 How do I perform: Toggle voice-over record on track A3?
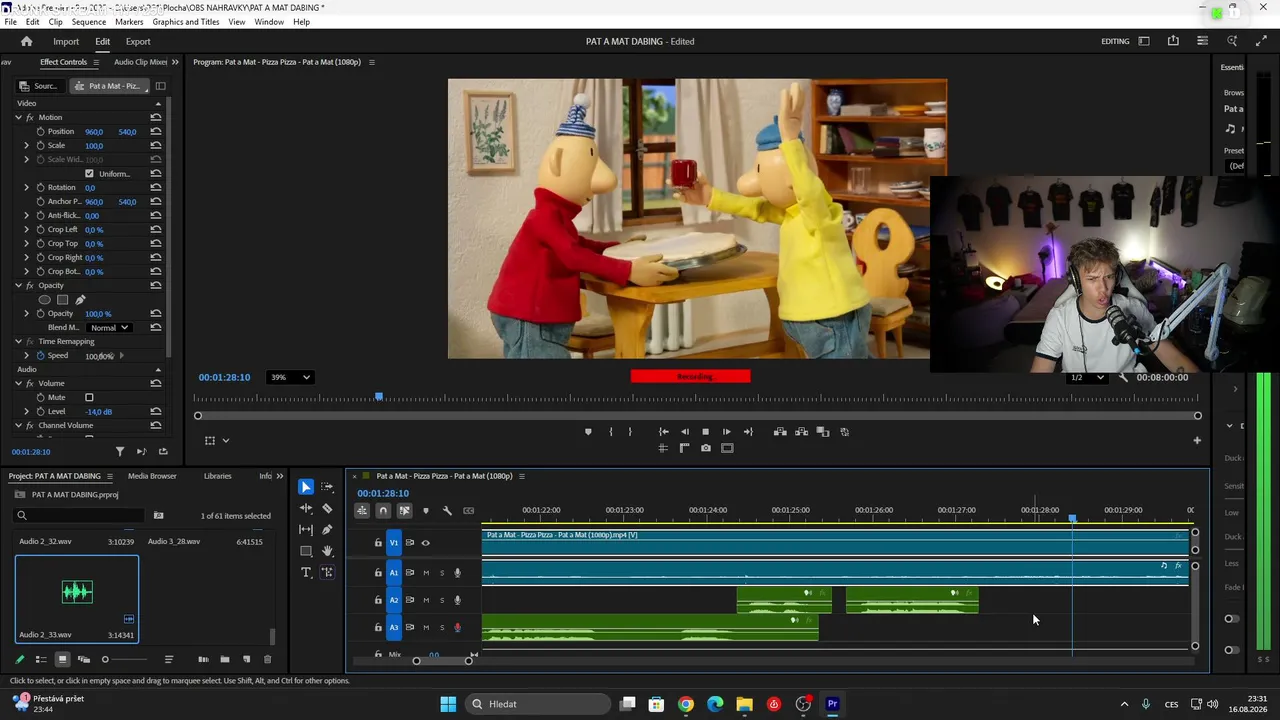(458, 627)
